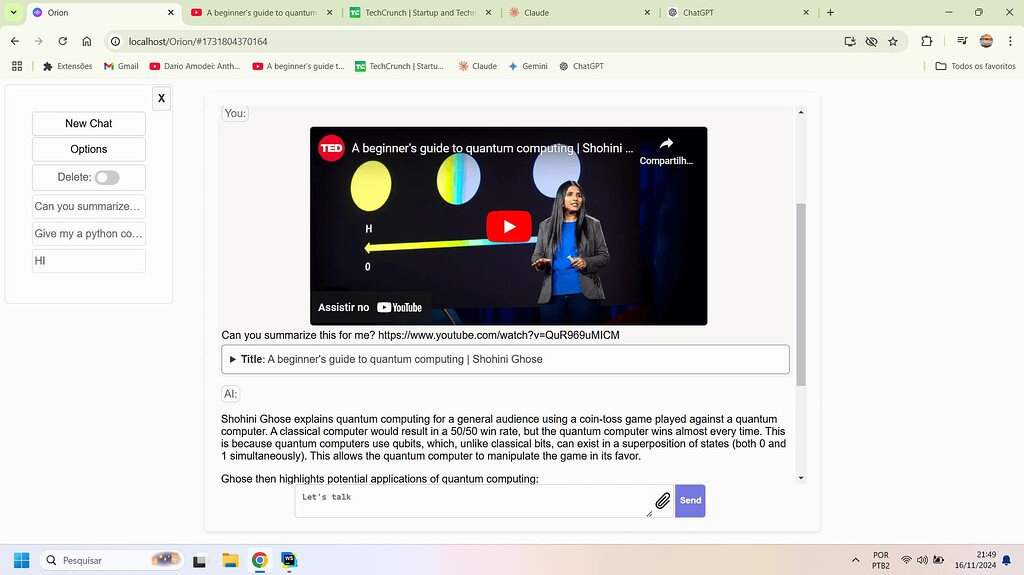Click the chat message input field
The width and height of the screenshot is (1024, 575).
pos(472,501)
